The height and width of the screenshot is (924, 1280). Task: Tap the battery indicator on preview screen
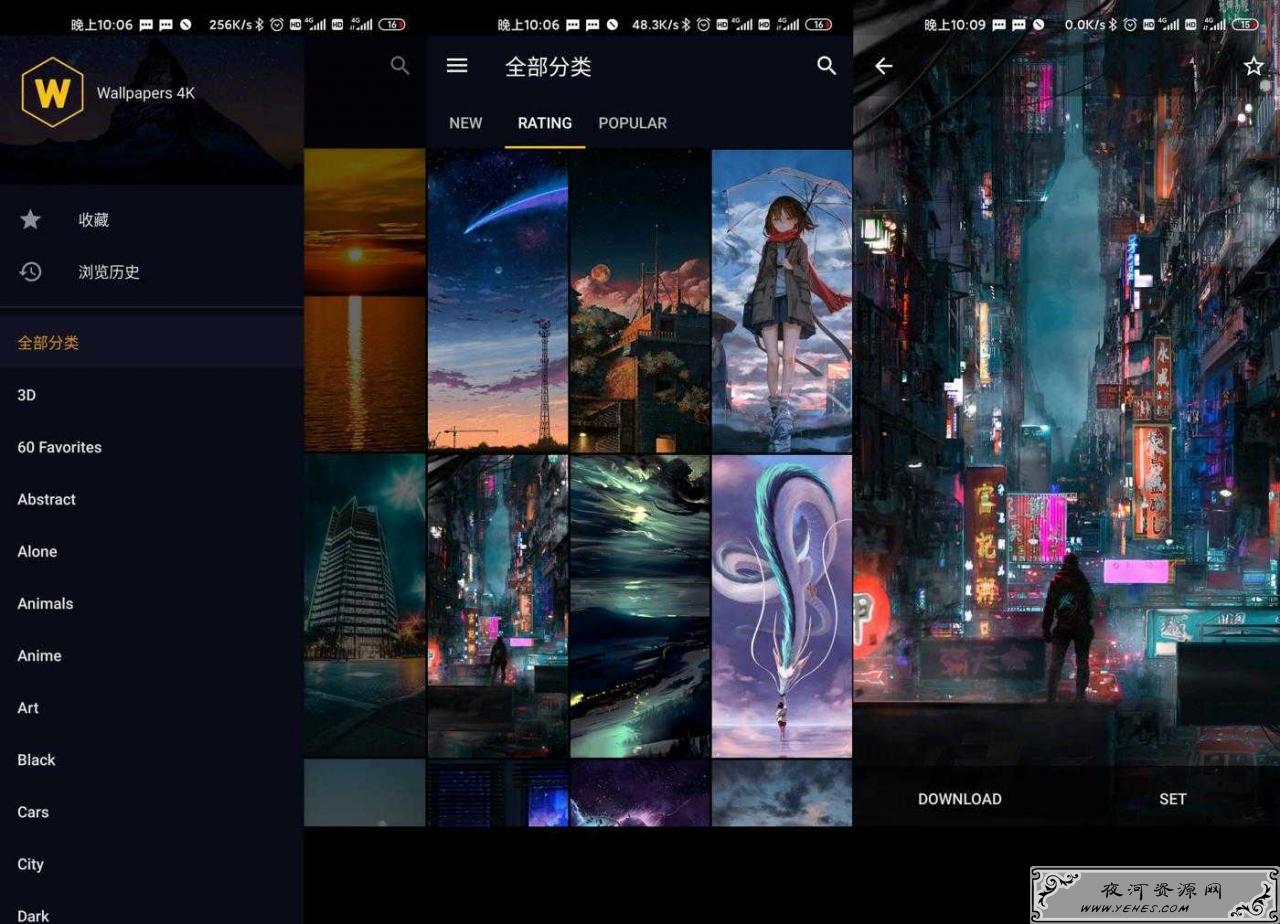coord(1245,25)
